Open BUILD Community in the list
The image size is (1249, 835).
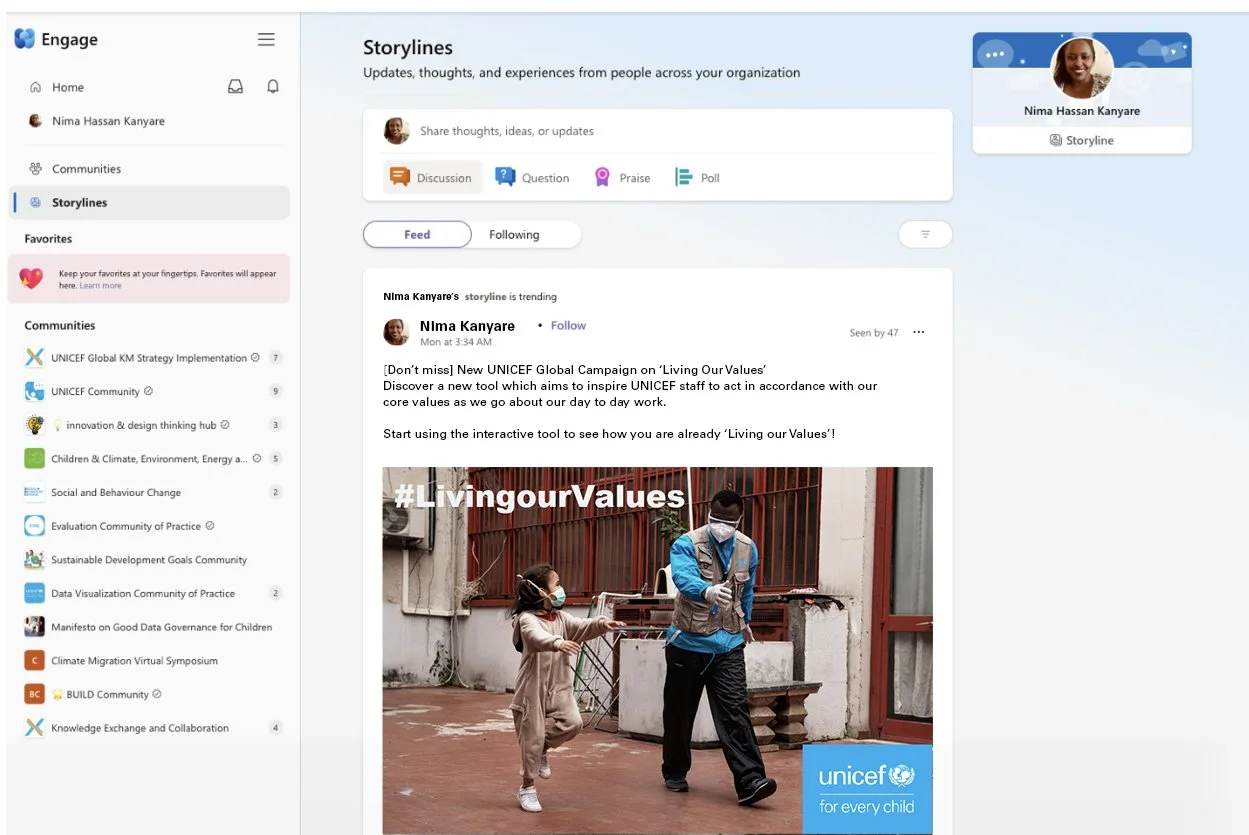[107, 694]
